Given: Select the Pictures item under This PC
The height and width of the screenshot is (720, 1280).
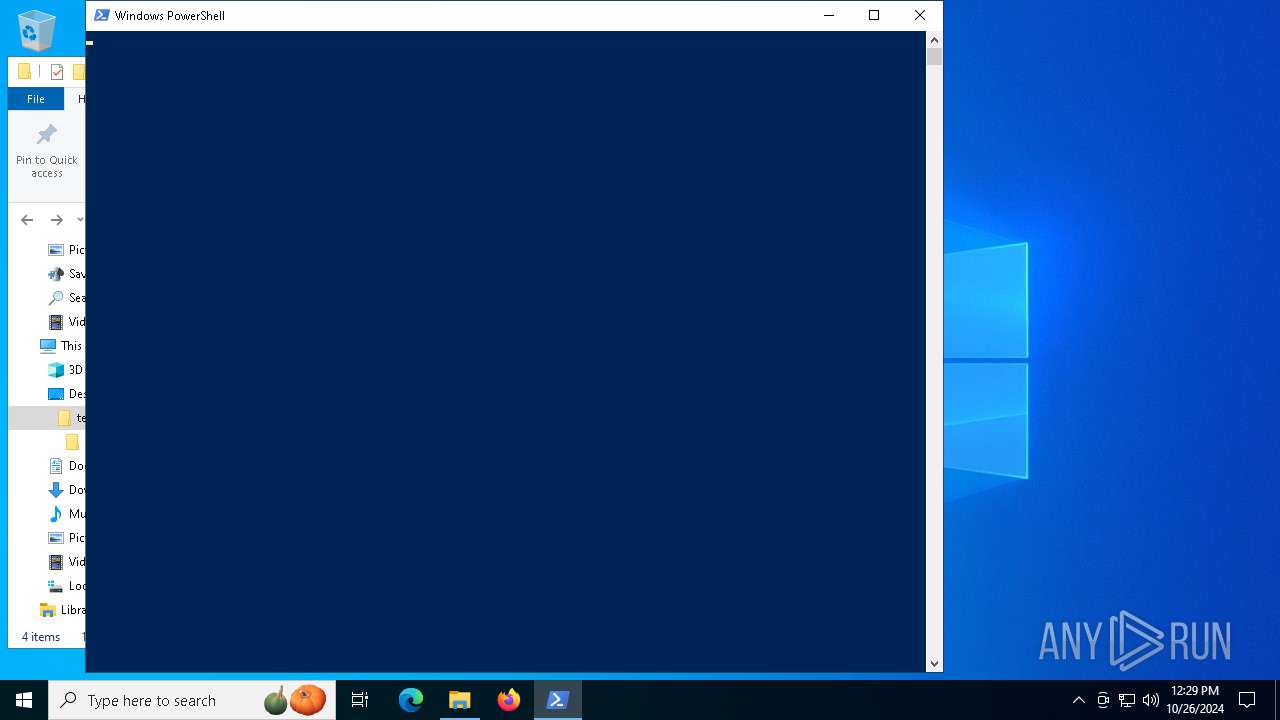Looking at the screenshot, I should [66, 538].
